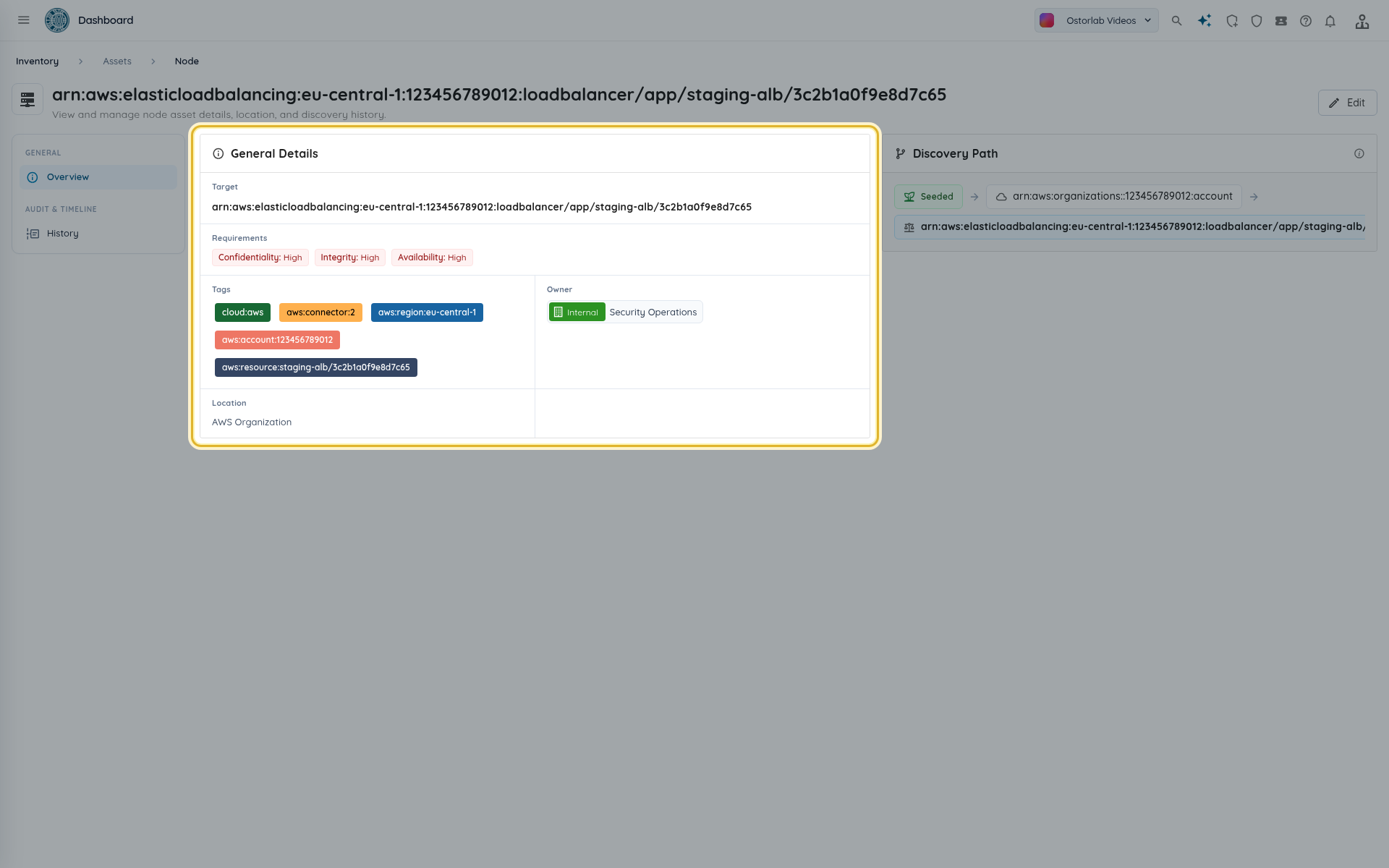This screenshot has width=1389, height=868.
Task: Click the Node breadcrumb
Action: pos(187,61)
